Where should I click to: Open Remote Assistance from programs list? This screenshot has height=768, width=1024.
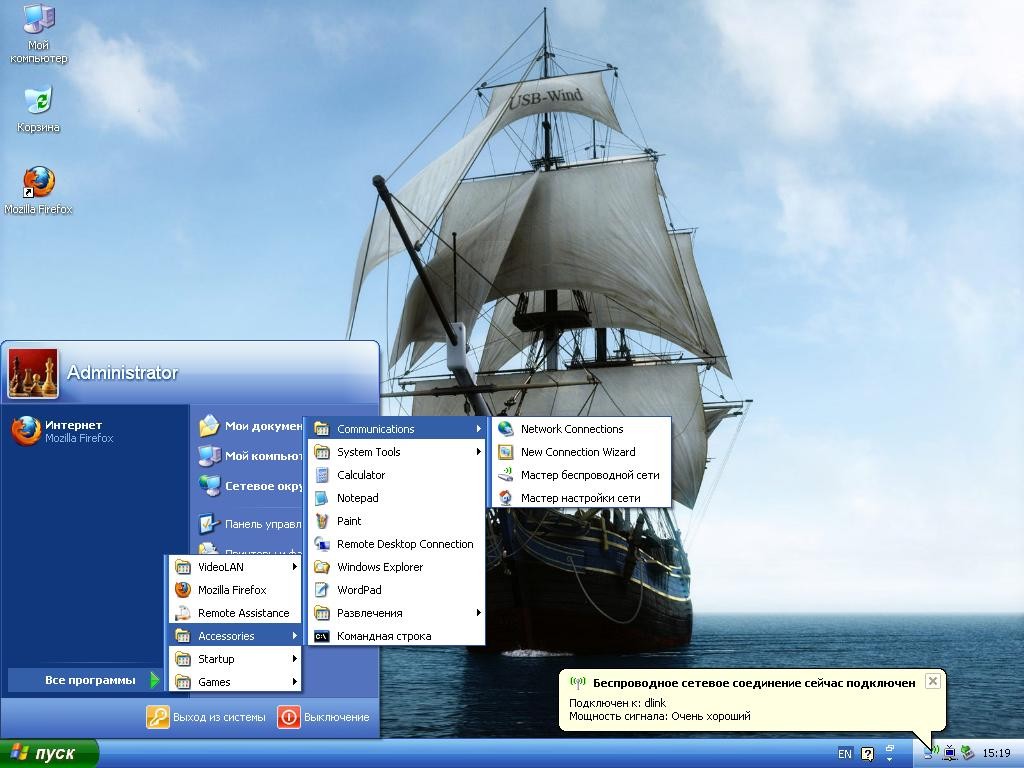pyautogui.click(x=236, y=613)
